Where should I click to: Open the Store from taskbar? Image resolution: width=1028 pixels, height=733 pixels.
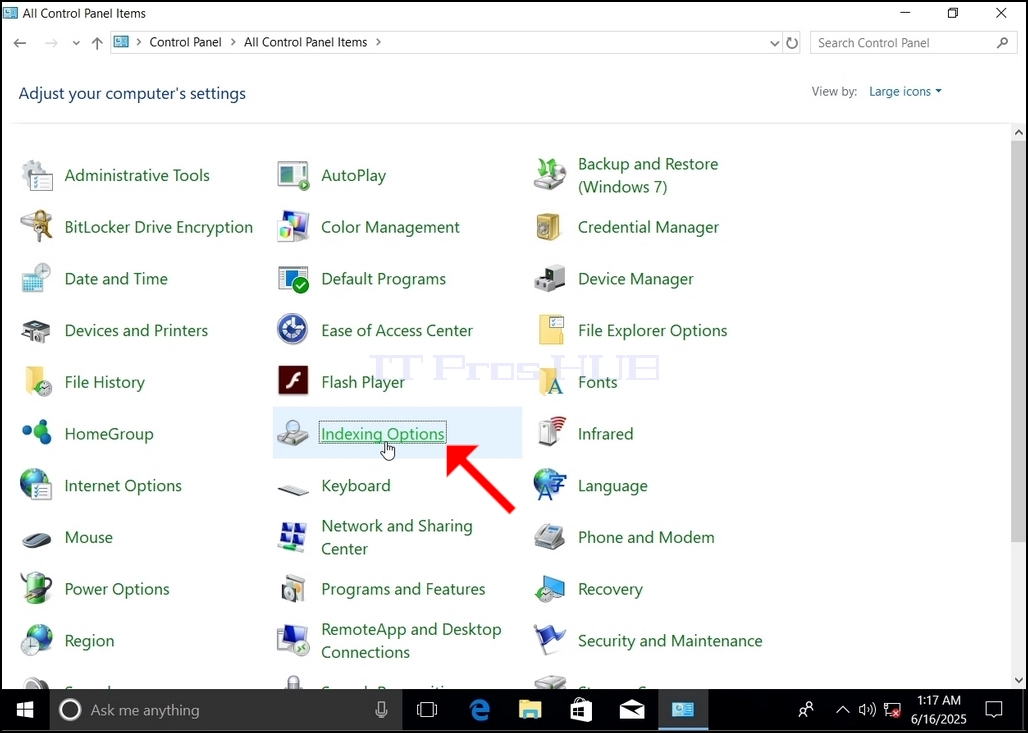coord(581,709)
